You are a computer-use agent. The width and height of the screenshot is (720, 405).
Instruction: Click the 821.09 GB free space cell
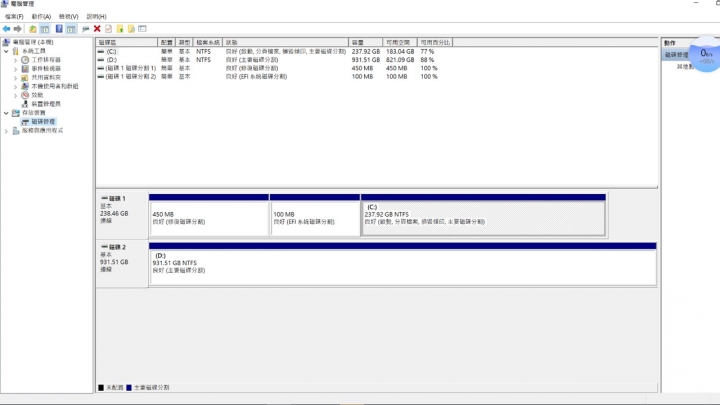[400, 60]
